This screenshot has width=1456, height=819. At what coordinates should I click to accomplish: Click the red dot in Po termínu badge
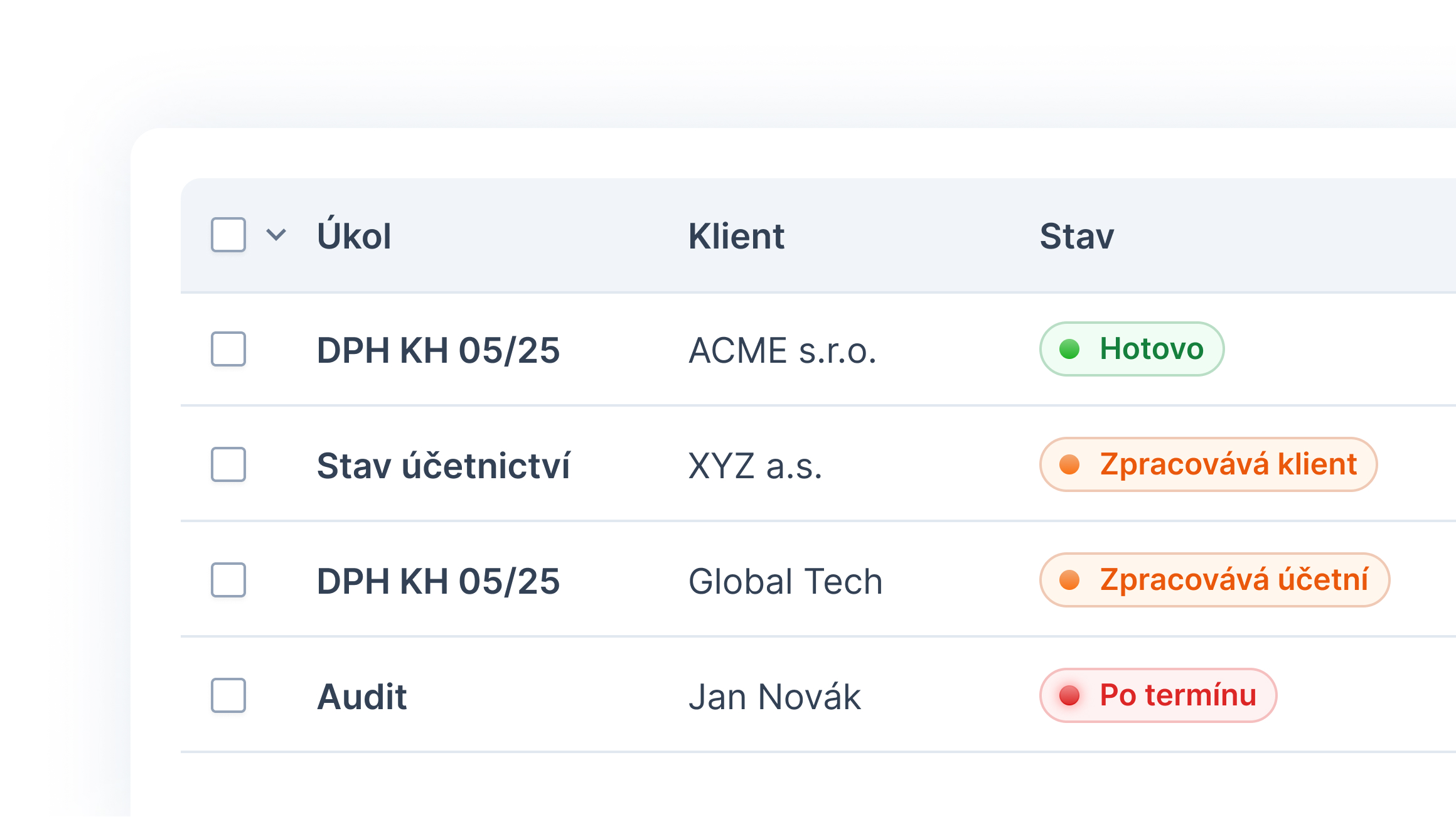coord(1069,695)
